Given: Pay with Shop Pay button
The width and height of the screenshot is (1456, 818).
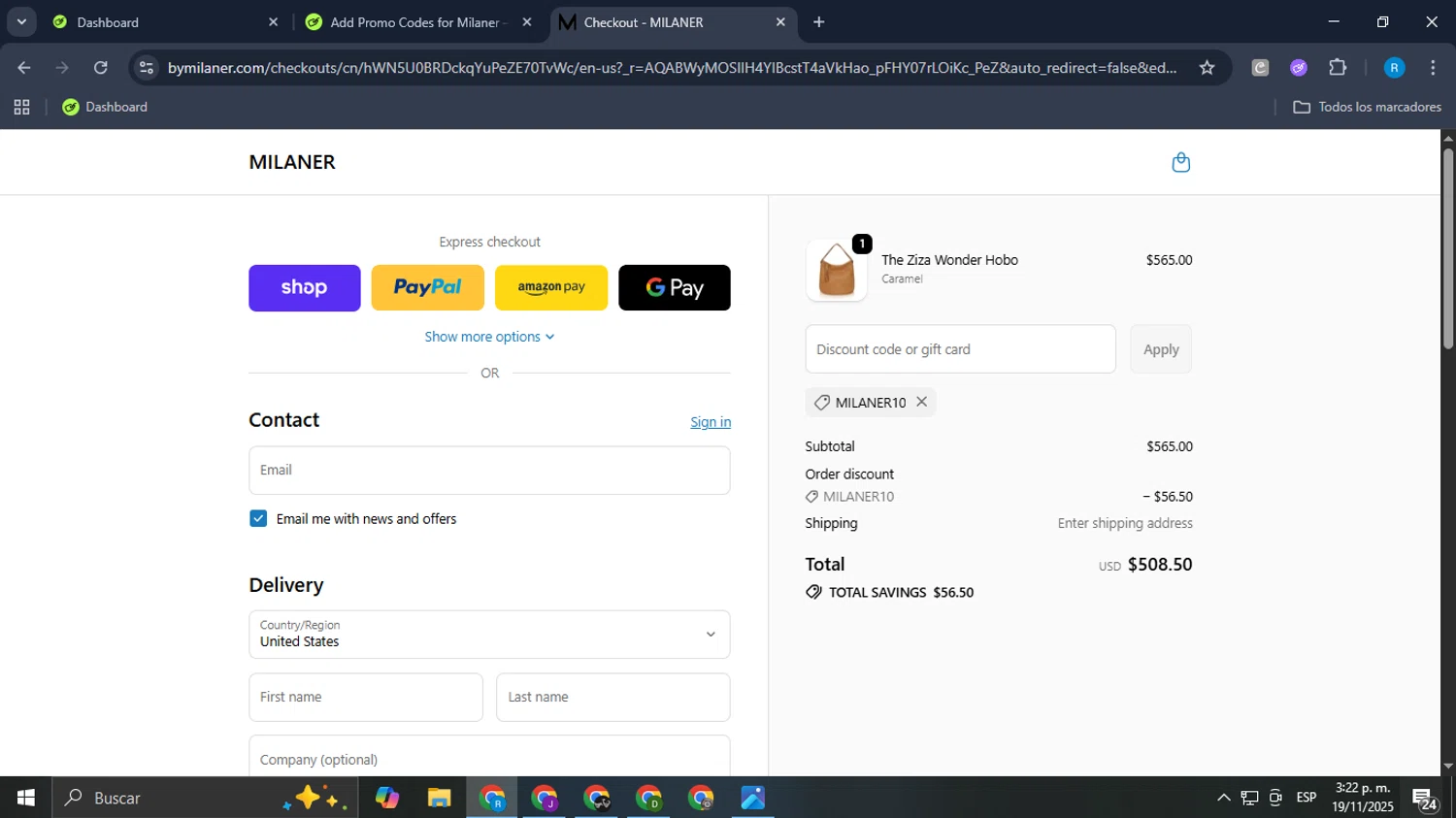Looking at the screenshot, I should tap(305, 287).
